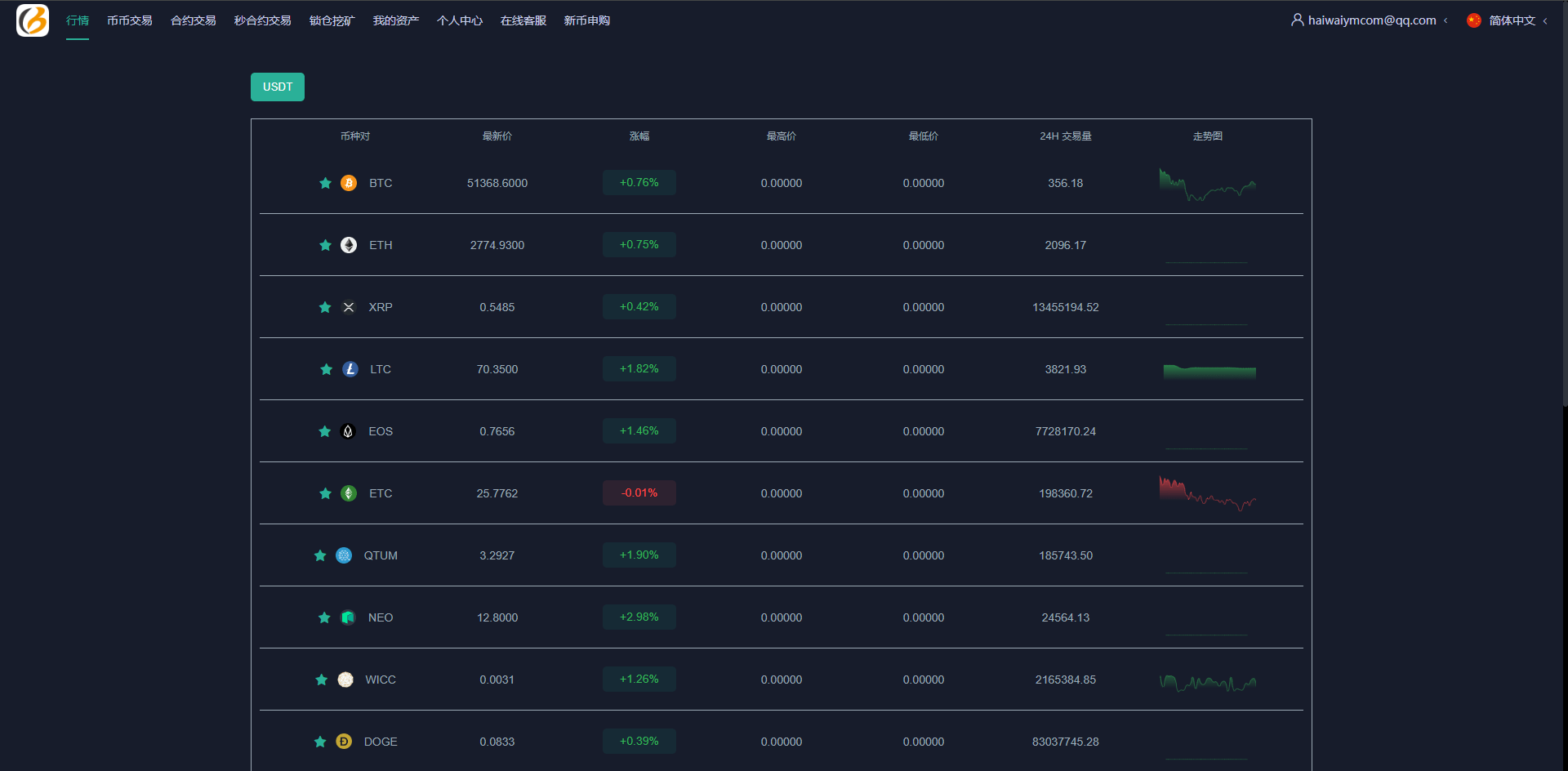Toggle favorite star for BTC

click(325, 183)
